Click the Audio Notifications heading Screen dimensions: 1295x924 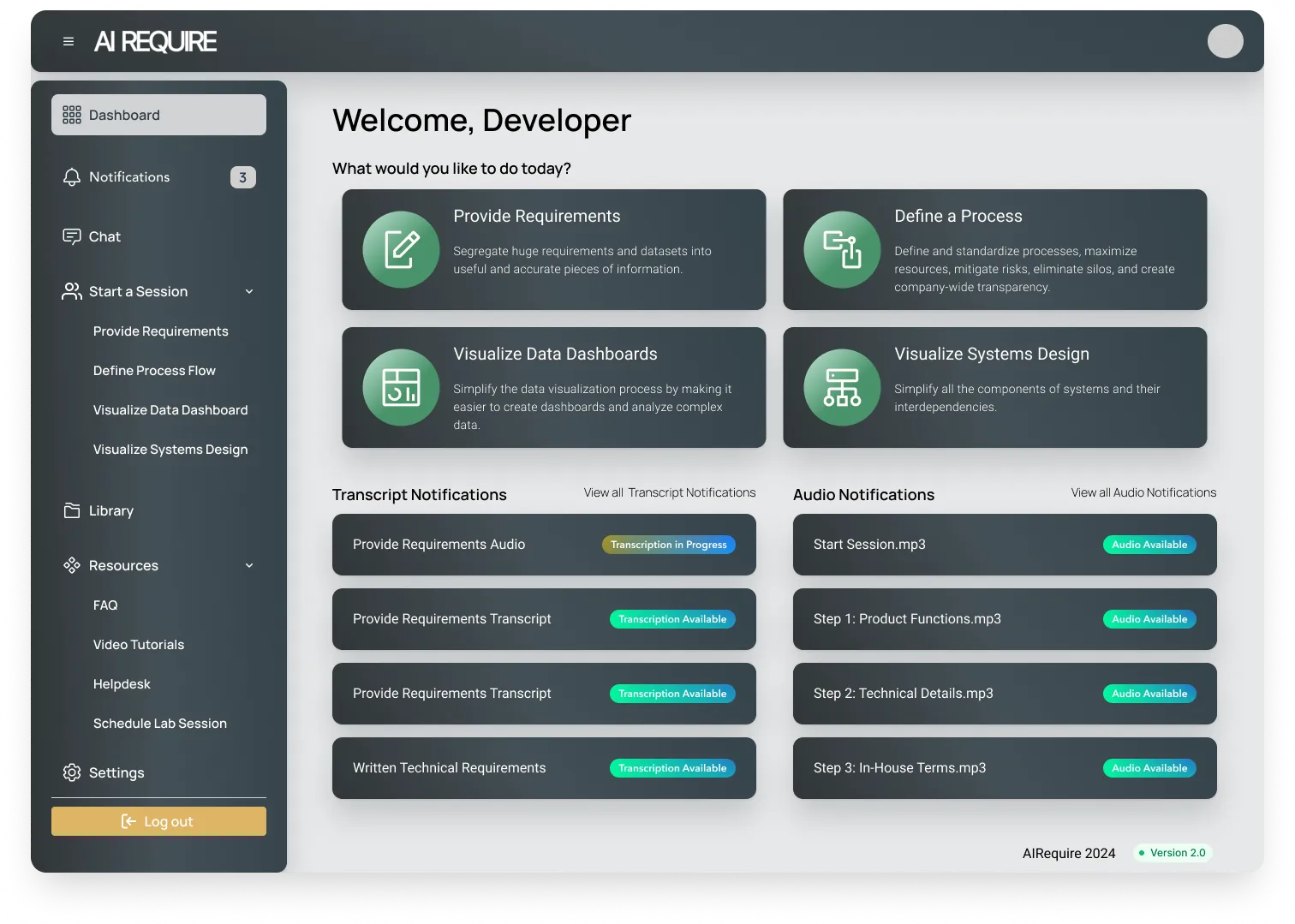(x=863, y=495)
